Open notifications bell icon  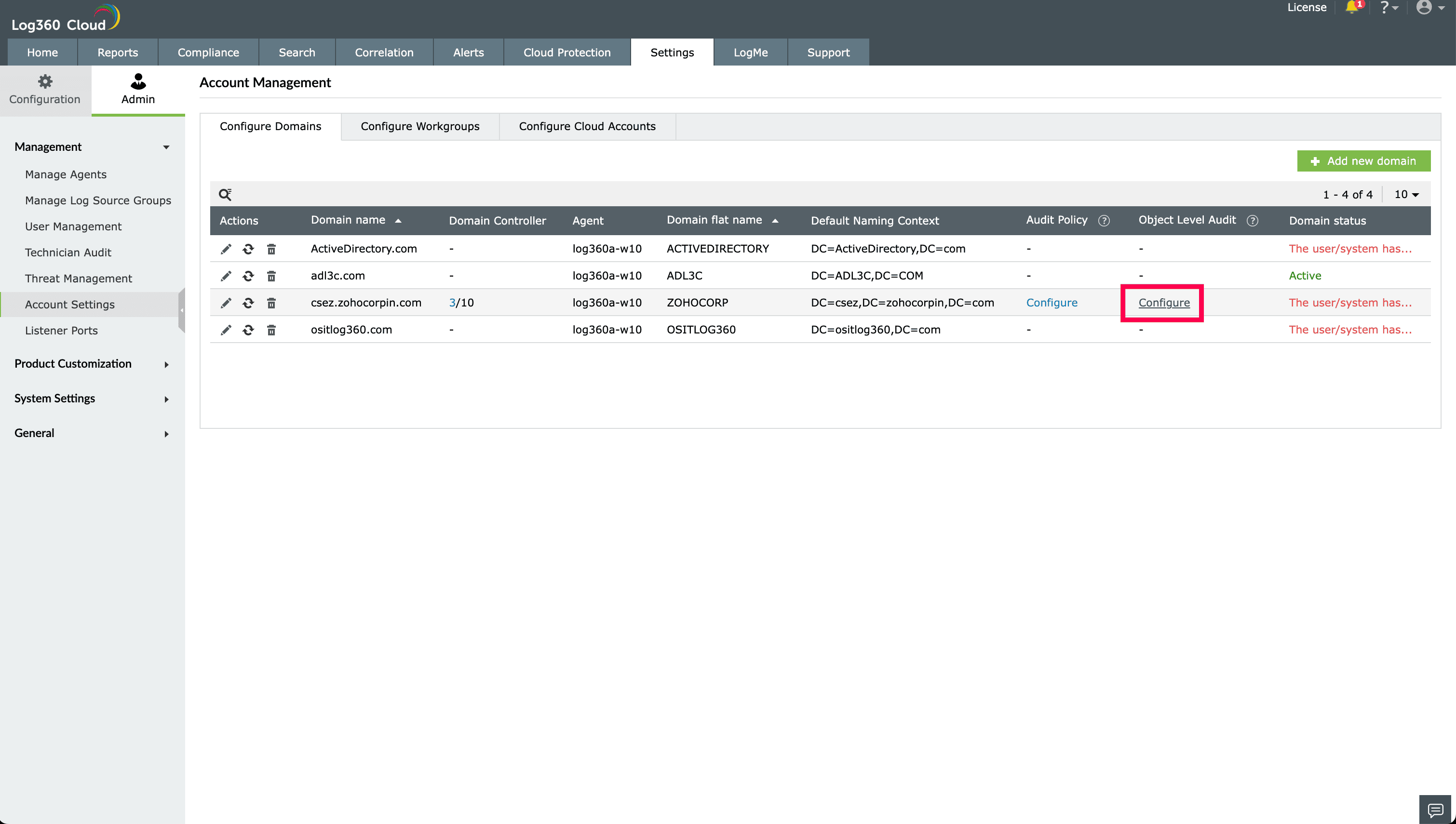[x=1352, y=7]
